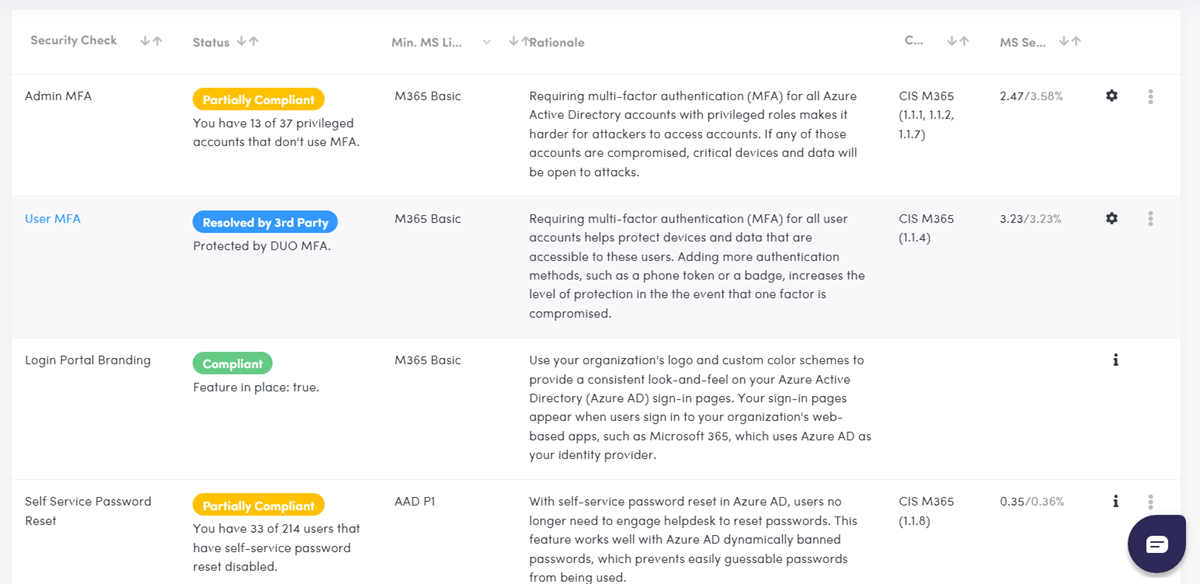Open three-dot menu for User MFA
This screenshot has height=584, width=1200.
1151,218
